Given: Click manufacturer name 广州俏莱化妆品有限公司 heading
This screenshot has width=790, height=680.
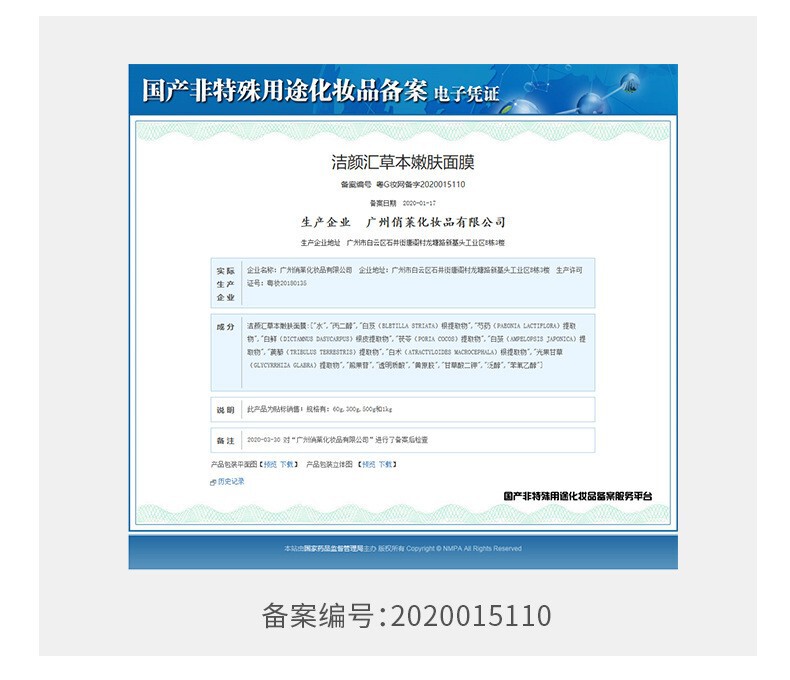Looking at the screenshot, I should [435, 222].
